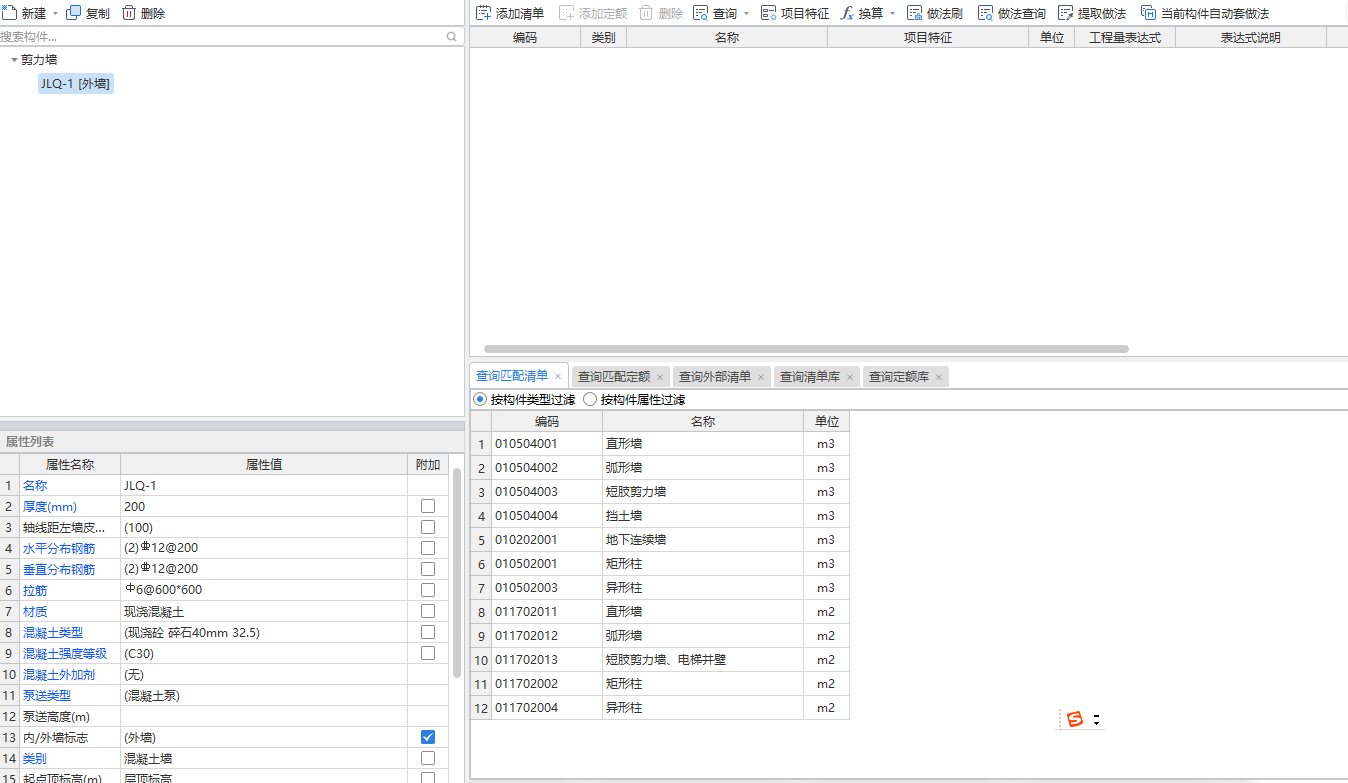
Task: Click the 拉筋 value Φ6@600*600
Action: tap(264, 590)
